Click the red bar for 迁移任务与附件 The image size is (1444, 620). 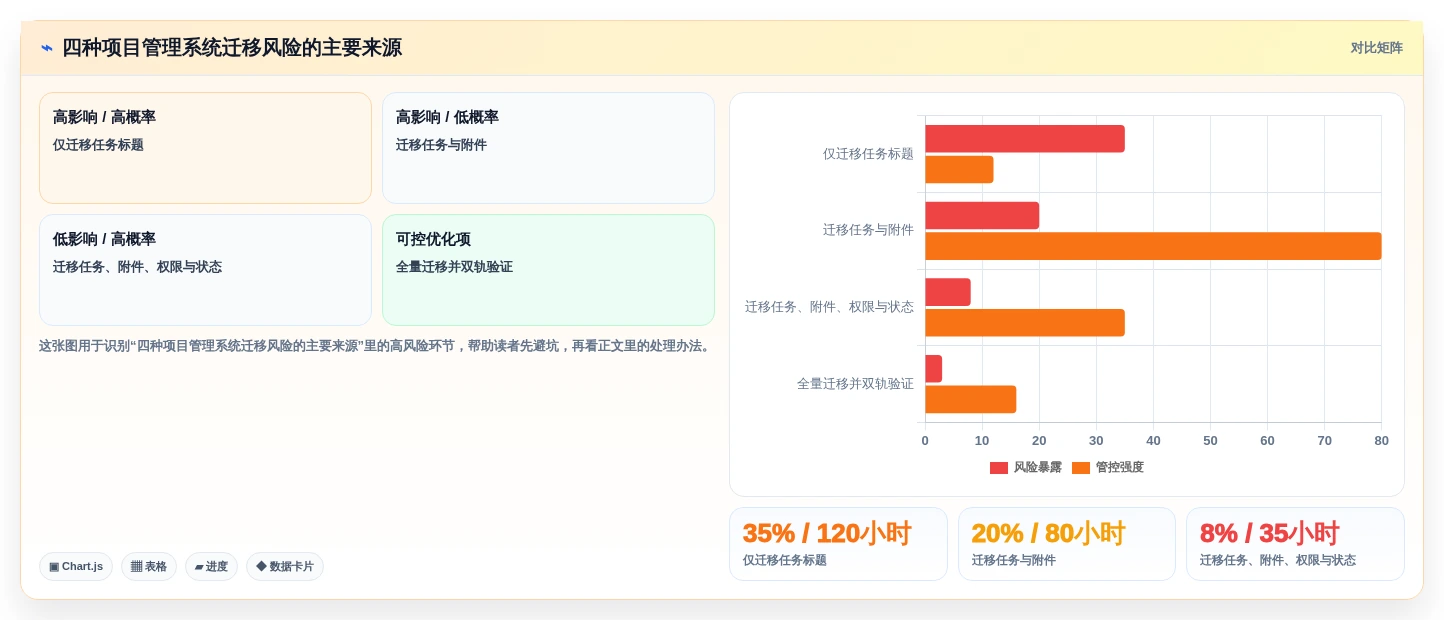pyautogui.click(x=982, y=216)
